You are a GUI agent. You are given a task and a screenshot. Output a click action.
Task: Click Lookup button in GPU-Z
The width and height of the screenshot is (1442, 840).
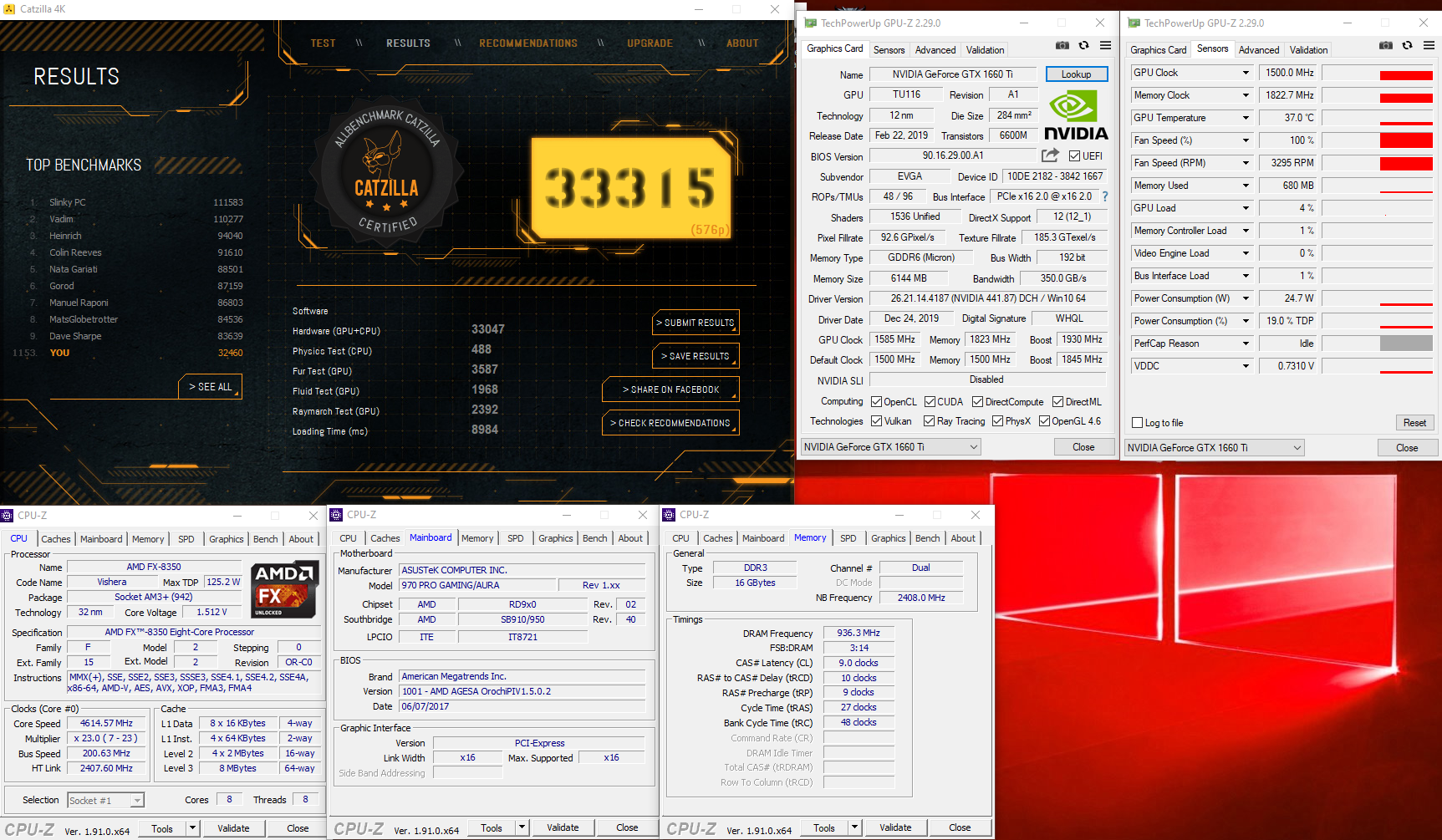tap(1077, 74)
